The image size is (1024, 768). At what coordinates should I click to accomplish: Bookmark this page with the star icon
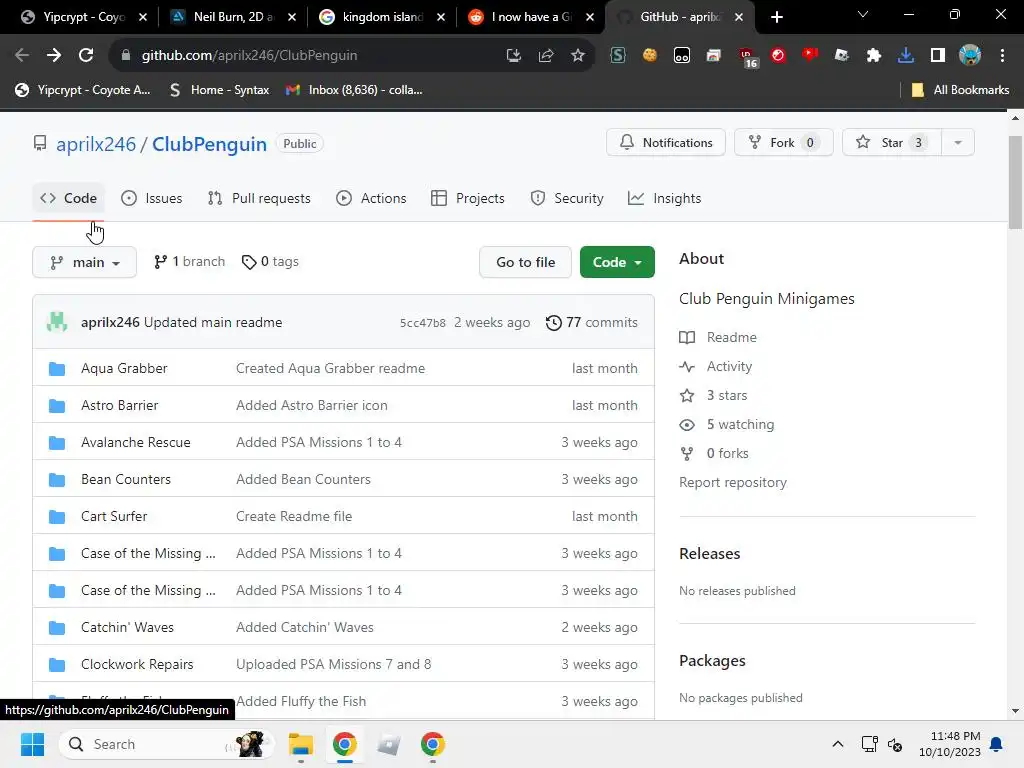pos(578,56)
